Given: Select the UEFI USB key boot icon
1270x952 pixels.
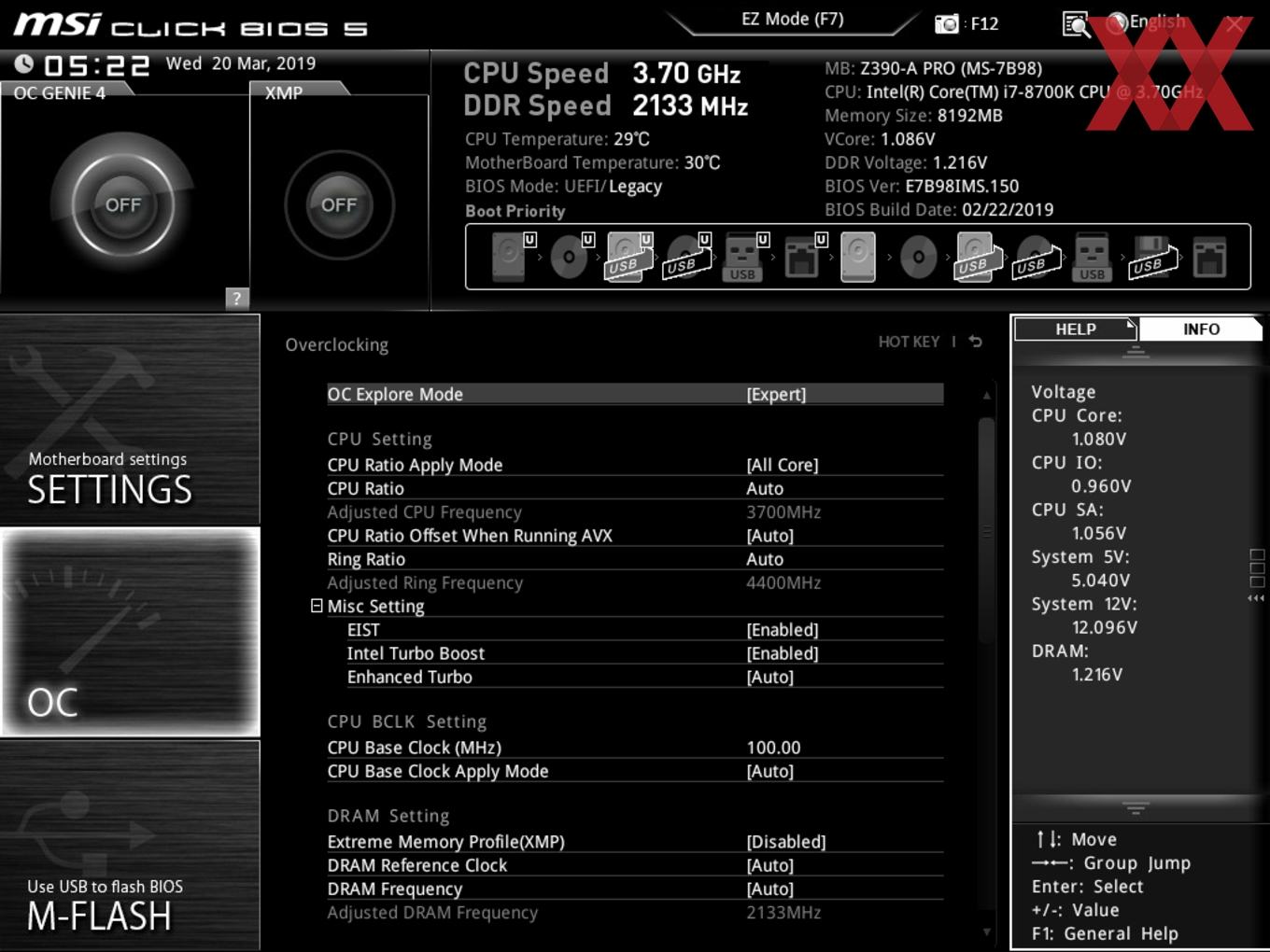Looking at the screenshot, I should [x=744, y=257].
